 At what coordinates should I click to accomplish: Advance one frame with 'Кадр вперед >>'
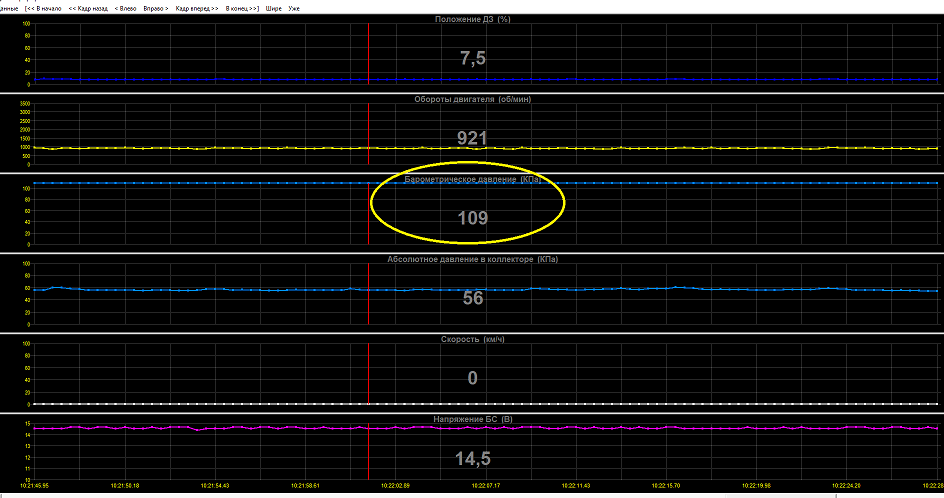point(197,8)
